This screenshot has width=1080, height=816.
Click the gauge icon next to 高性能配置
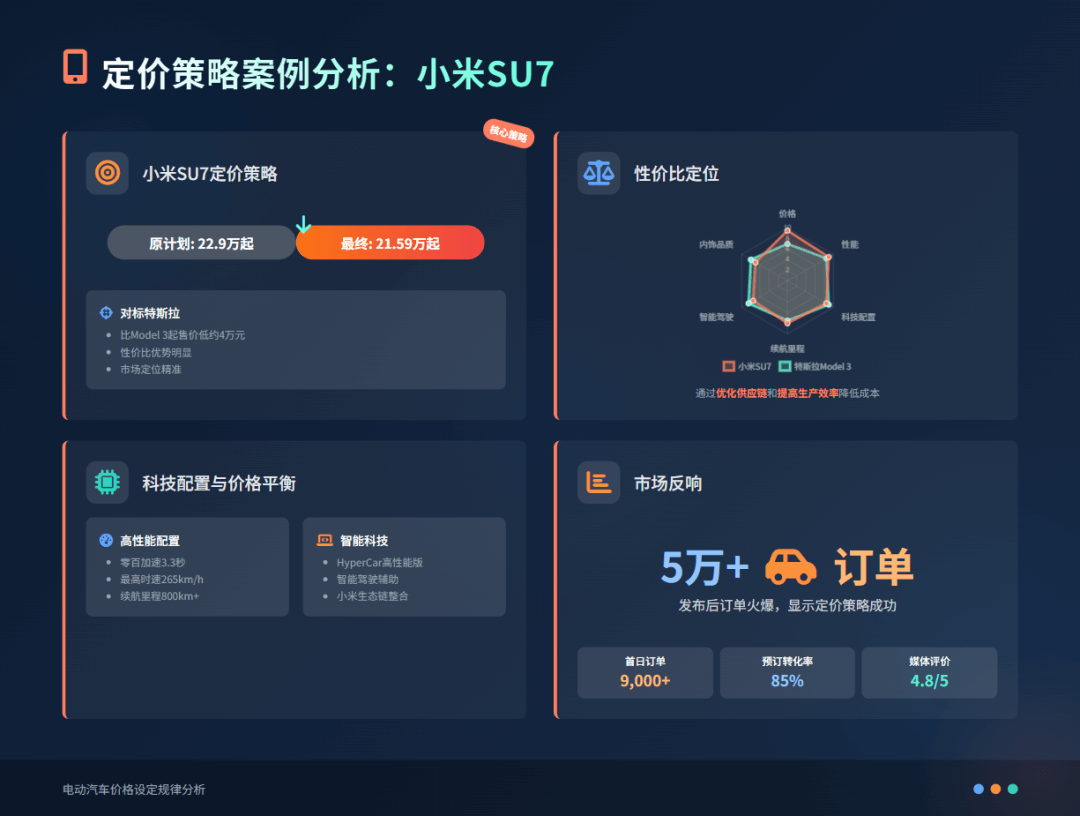[x=106, y=541]
